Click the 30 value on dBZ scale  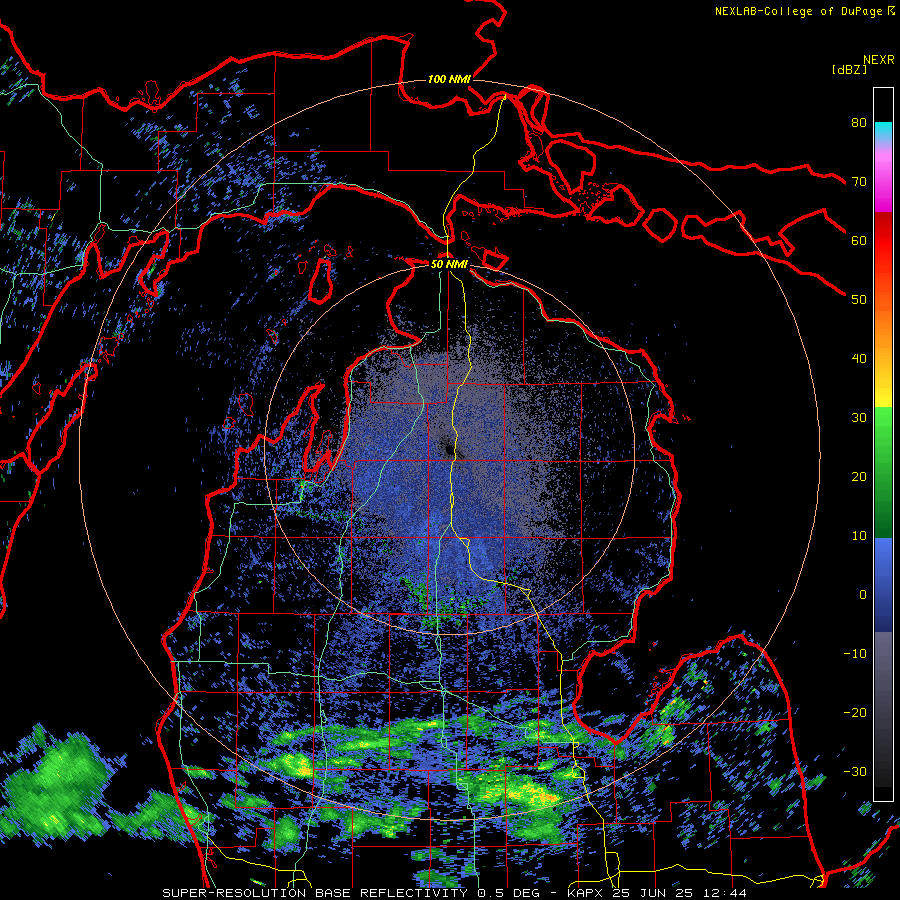point(859,417)
